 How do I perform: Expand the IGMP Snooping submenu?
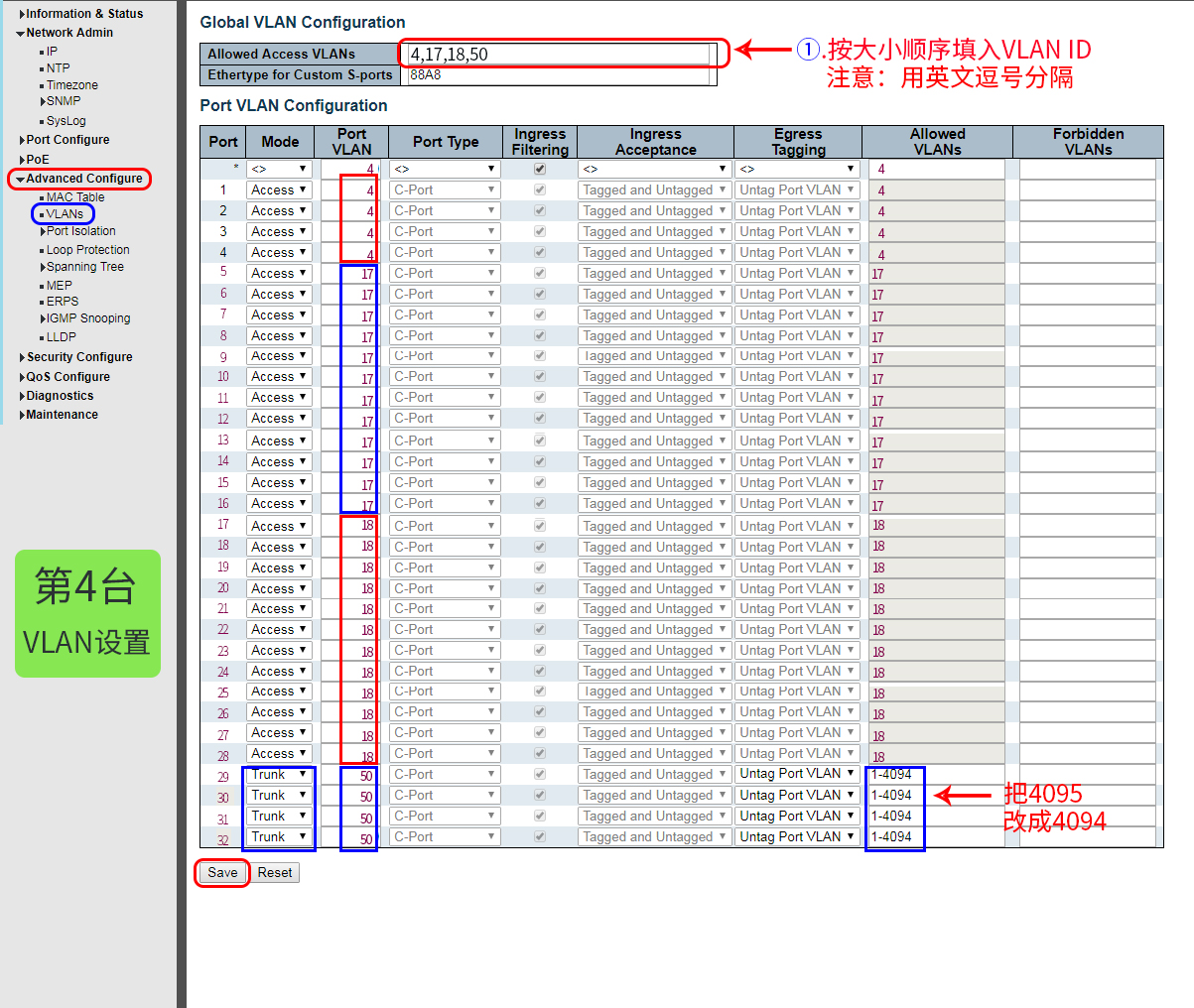pyautogui.click(x=86, y=318)
